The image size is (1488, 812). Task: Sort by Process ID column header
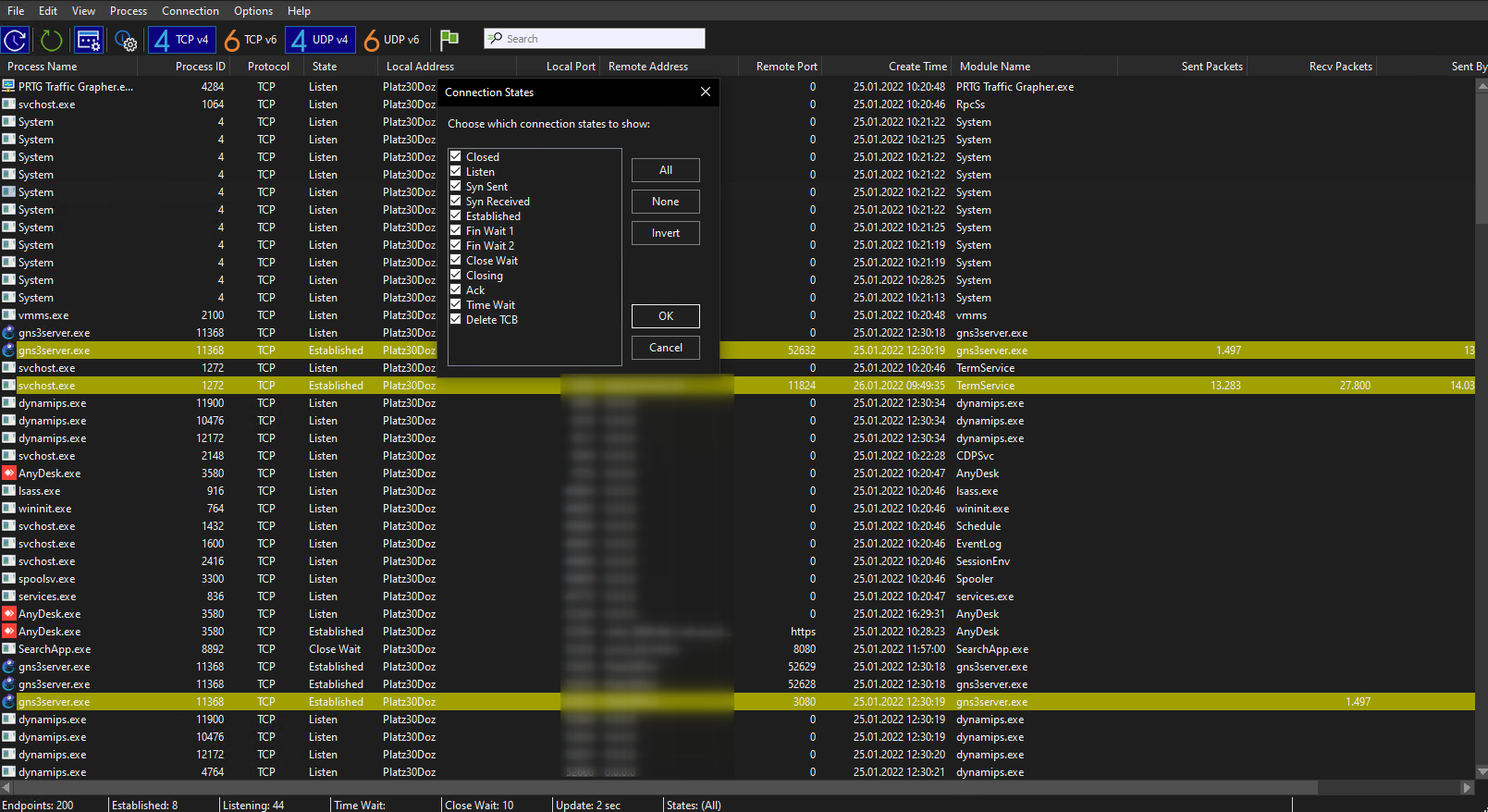(x=183, y=67)
